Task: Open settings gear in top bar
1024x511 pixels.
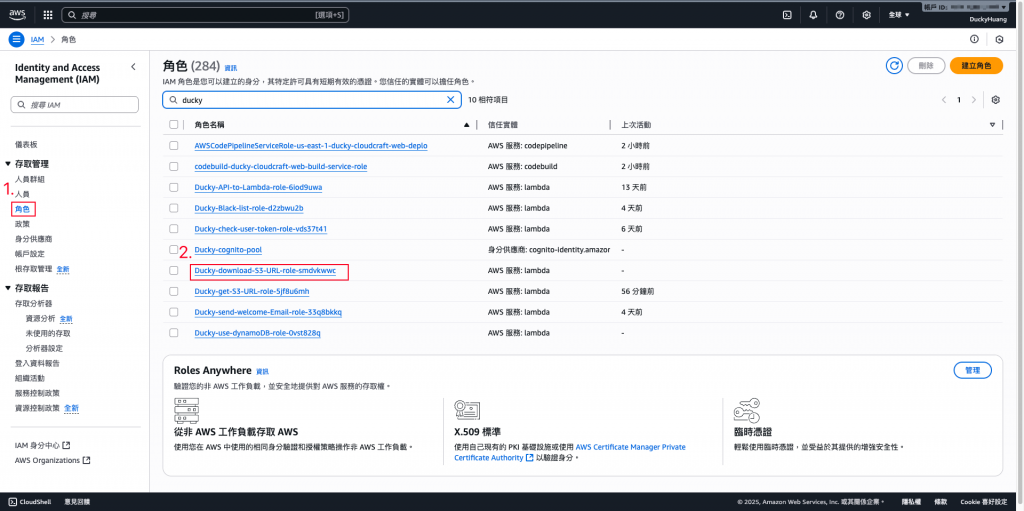Action: [867, 15]
